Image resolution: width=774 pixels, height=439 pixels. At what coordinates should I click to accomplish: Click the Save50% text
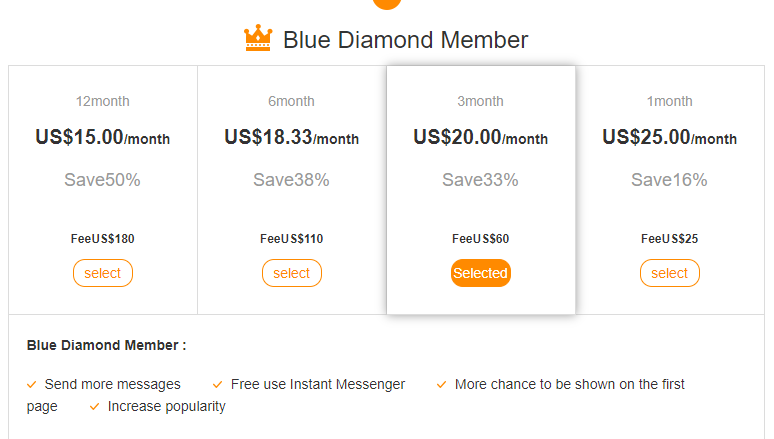(x=103, y=180)
